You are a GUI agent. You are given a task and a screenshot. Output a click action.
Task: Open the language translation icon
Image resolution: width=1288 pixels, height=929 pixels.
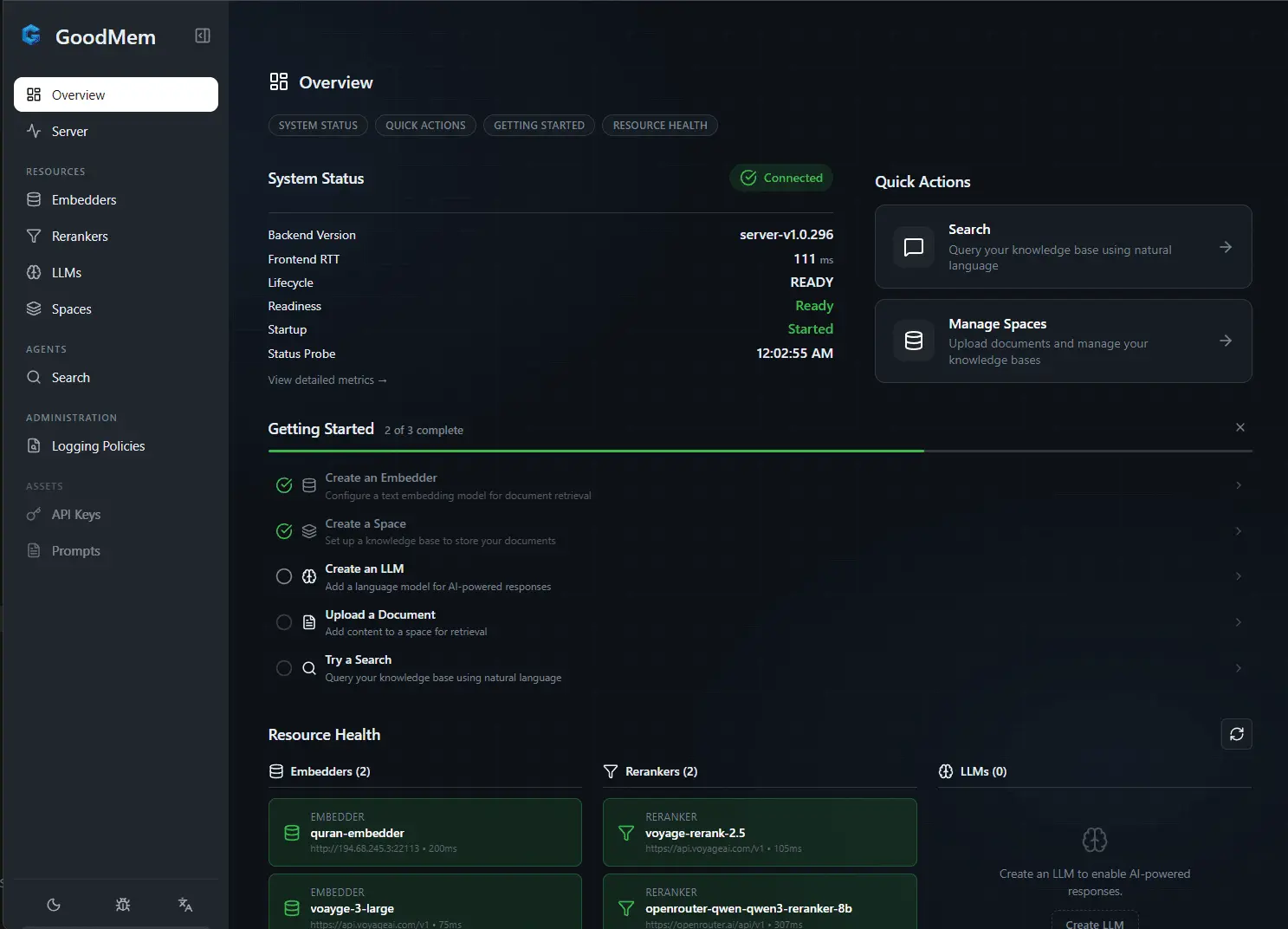click(185, 905)
